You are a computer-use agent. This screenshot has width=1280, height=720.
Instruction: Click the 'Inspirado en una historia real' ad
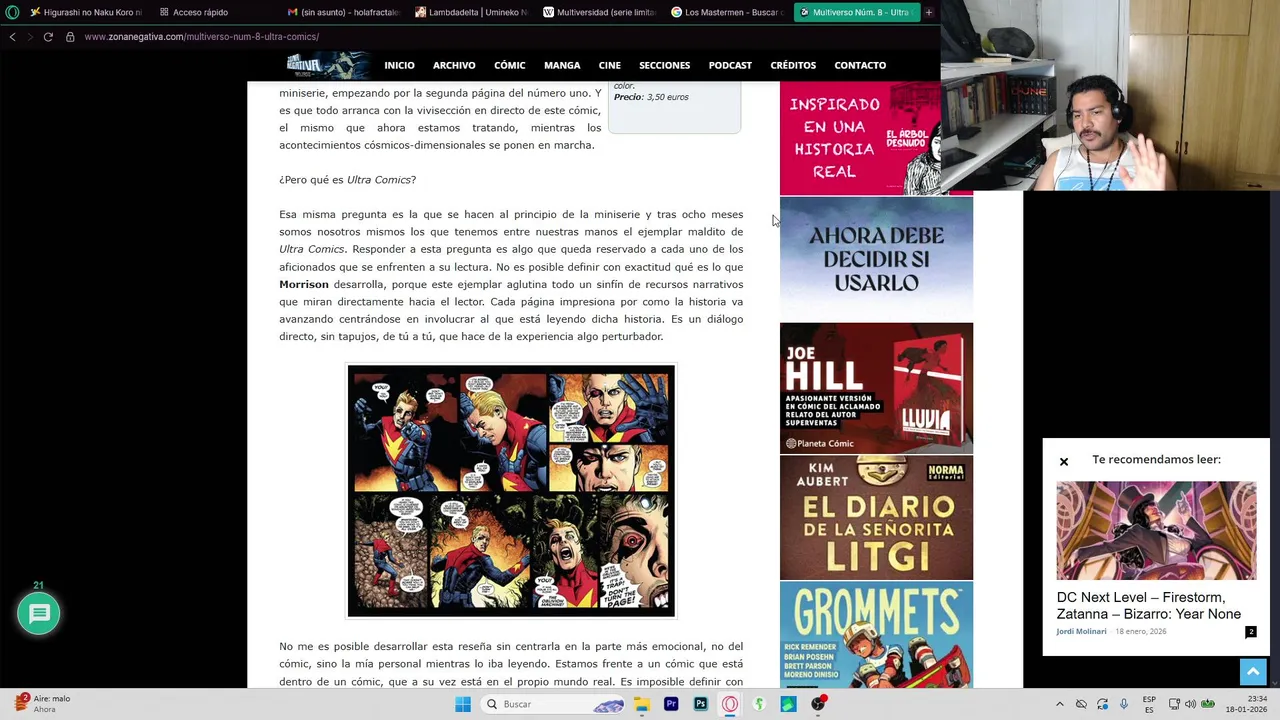[860, 138]
